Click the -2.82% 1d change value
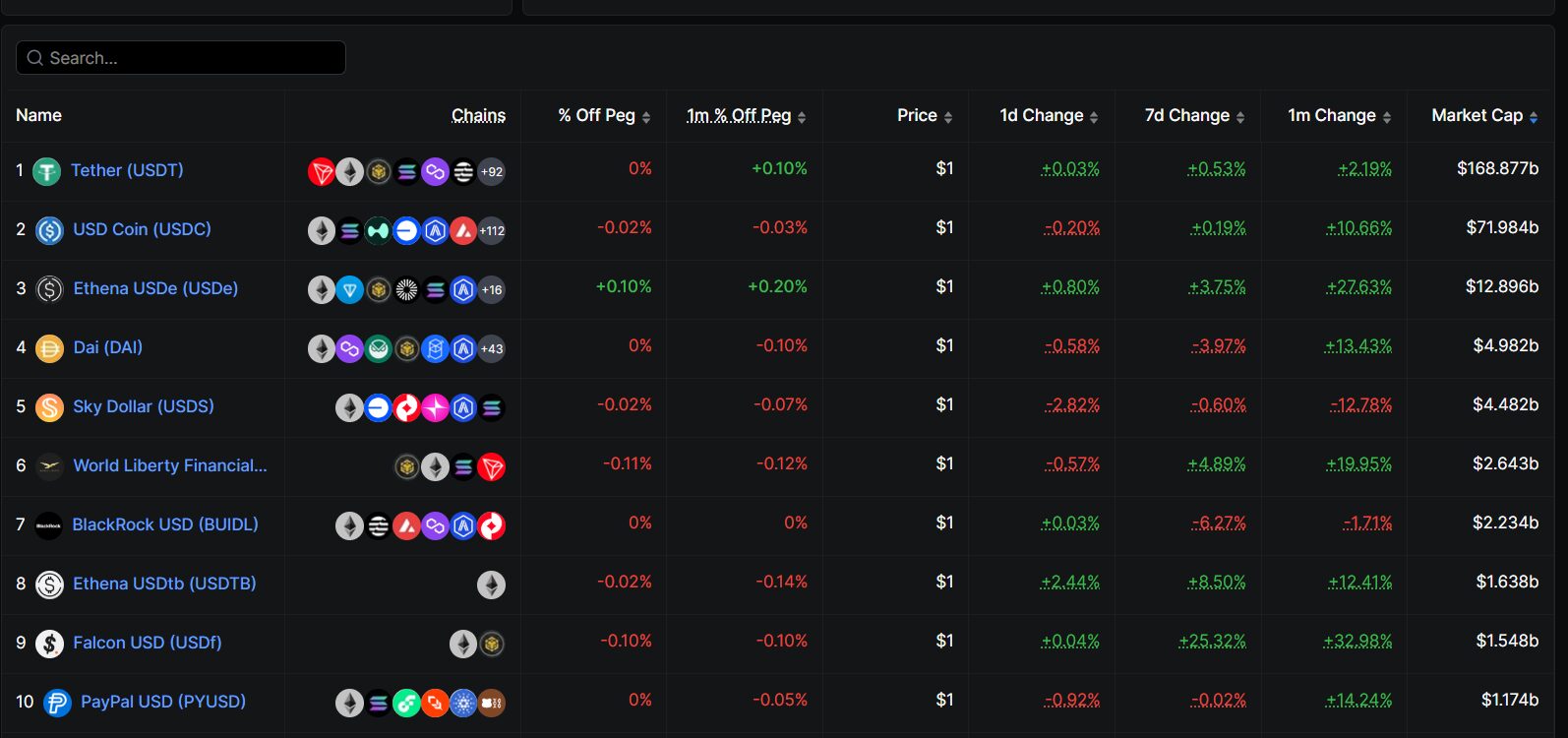This screenshot has width=1568, height=738. [1072, 405]
